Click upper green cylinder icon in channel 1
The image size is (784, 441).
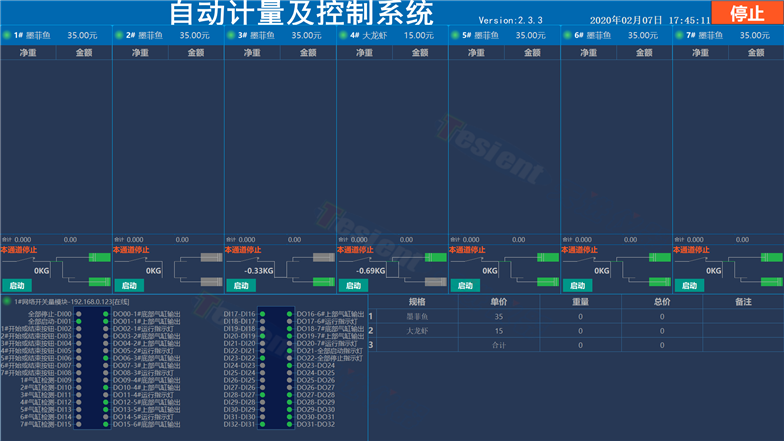pos(99,258)
